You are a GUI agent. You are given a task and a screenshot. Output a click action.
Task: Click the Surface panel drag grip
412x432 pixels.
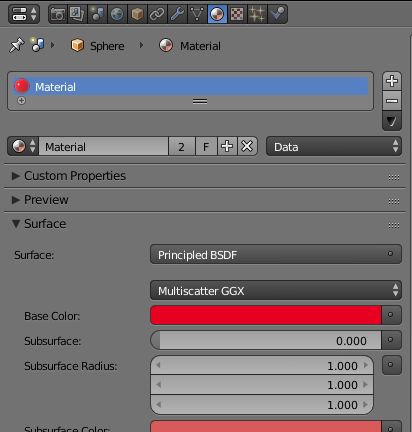click(394, 225)
